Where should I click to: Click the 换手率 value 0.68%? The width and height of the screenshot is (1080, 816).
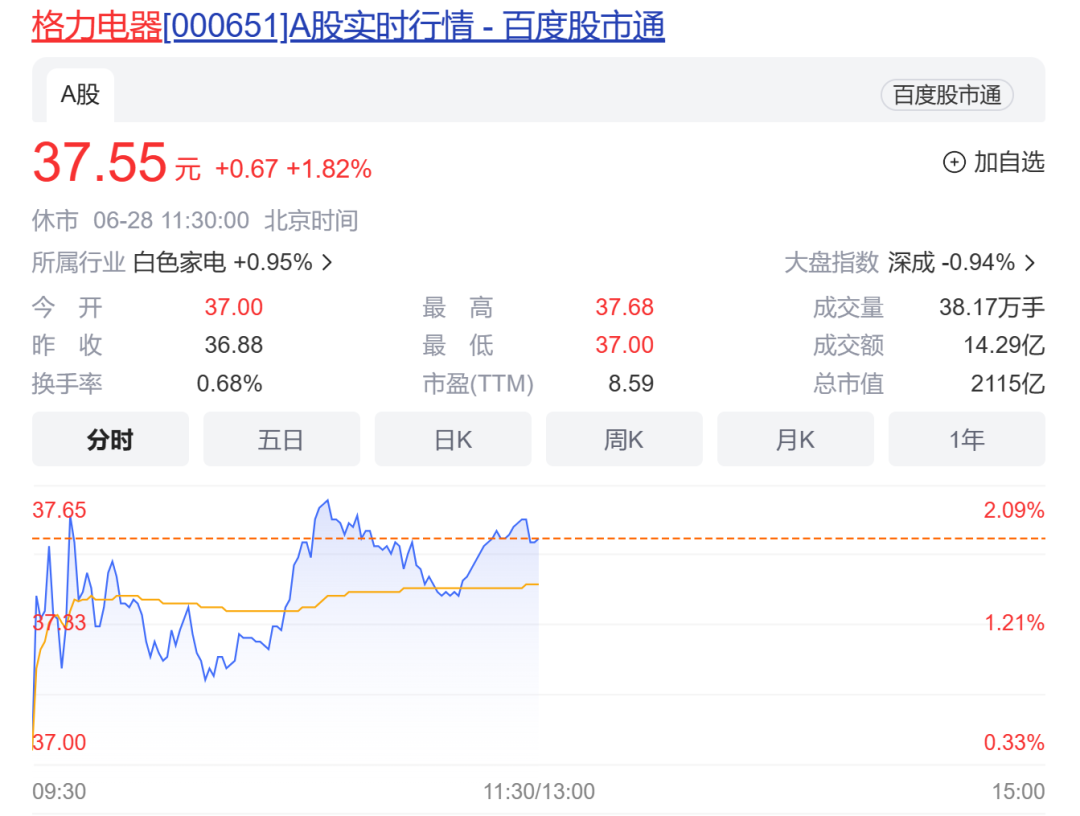(229, 384)
